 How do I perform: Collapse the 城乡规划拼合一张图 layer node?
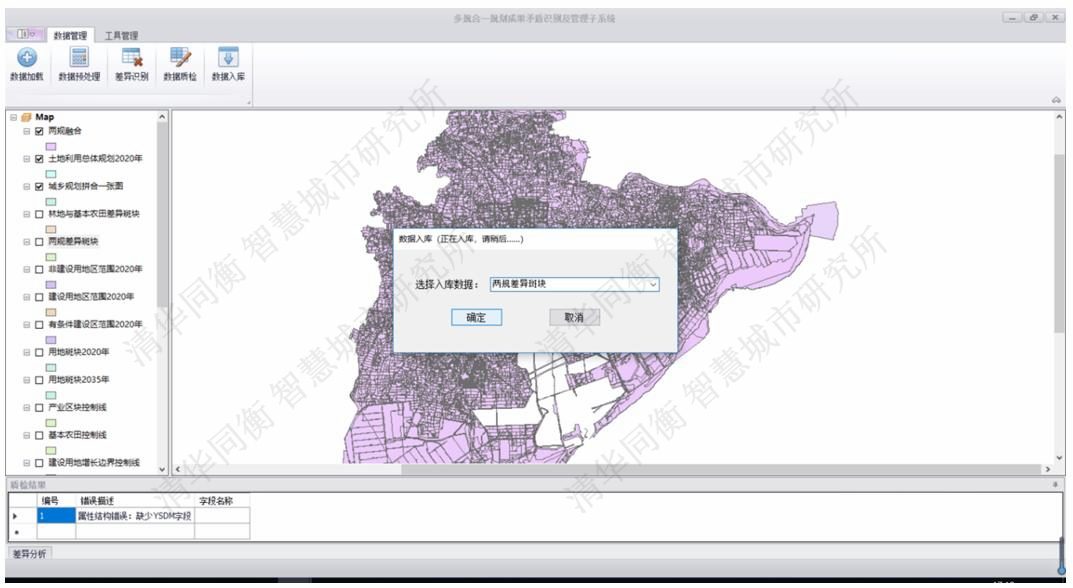pos(26,186)
